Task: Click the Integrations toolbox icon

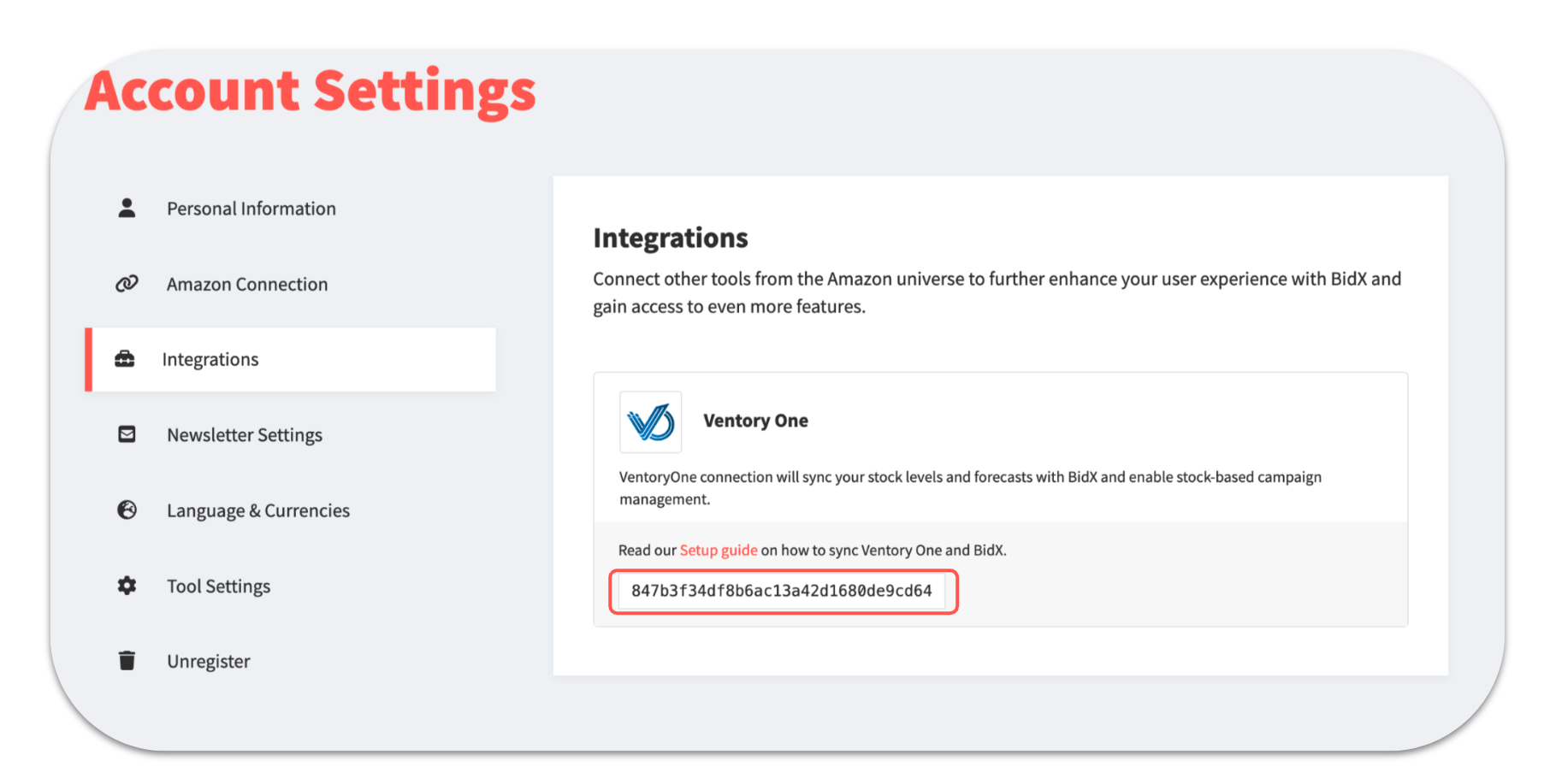Action: pos(125,359)
